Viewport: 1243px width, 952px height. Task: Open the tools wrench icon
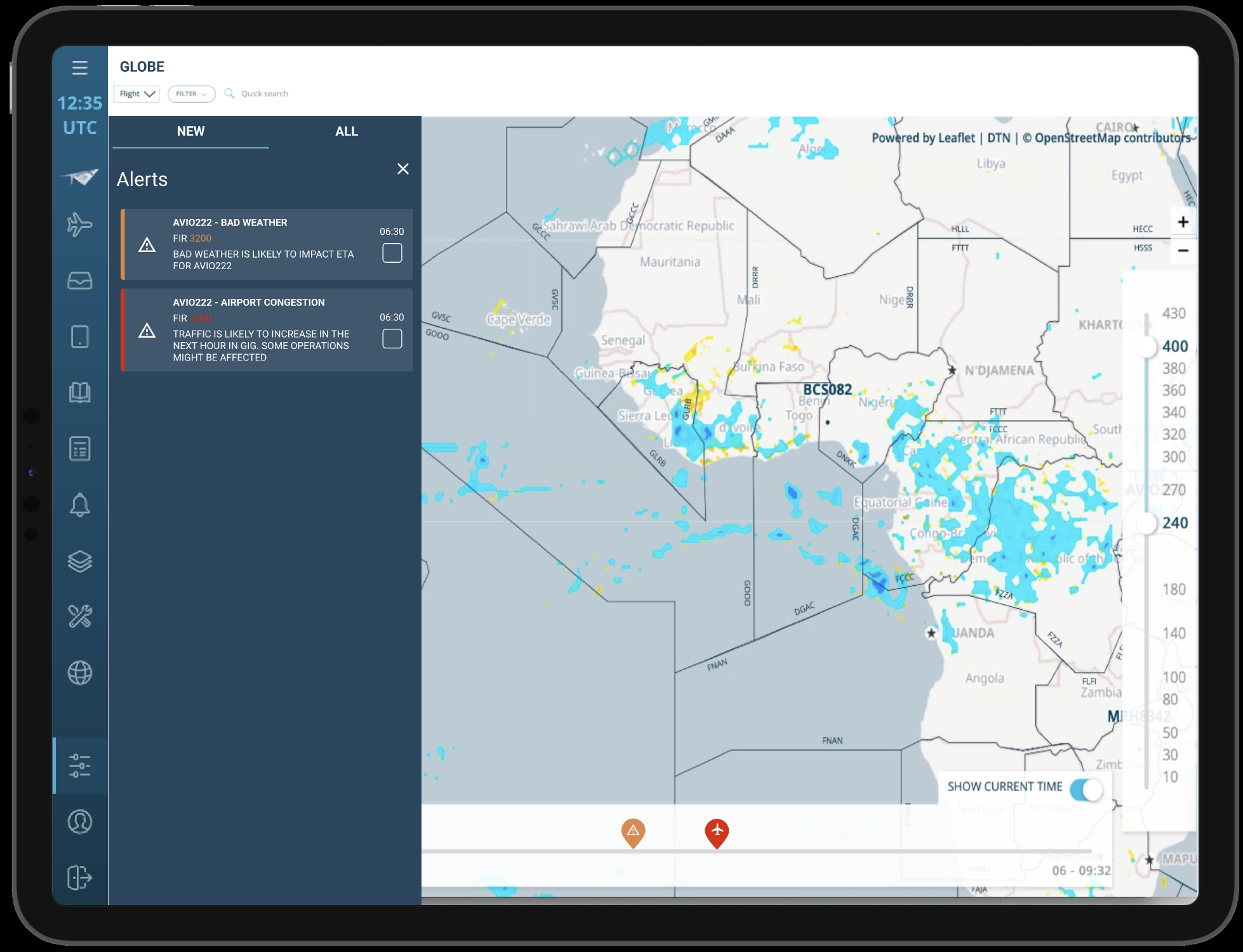(x=79, y=616)
